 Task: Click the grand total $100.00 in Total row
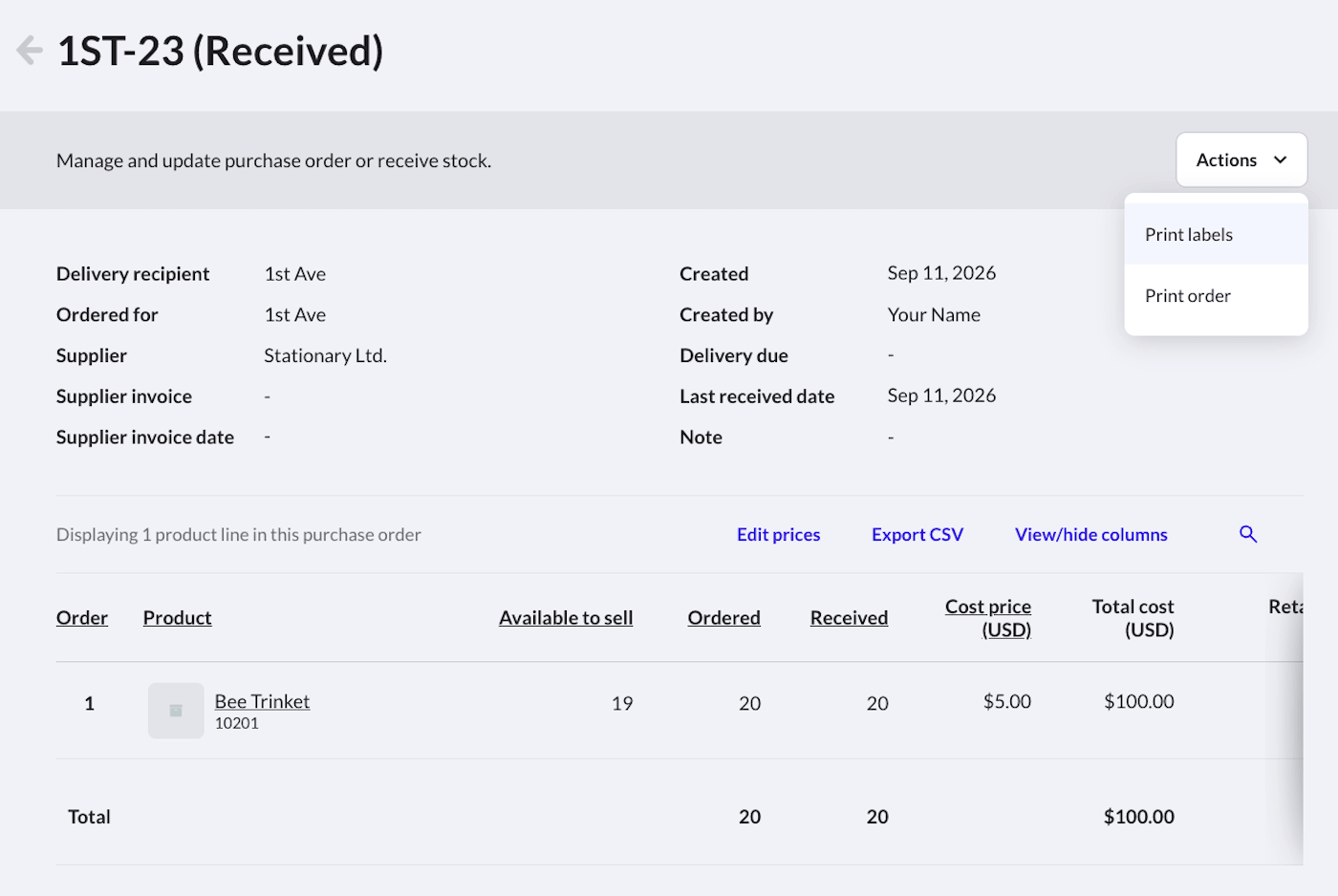1139,817
